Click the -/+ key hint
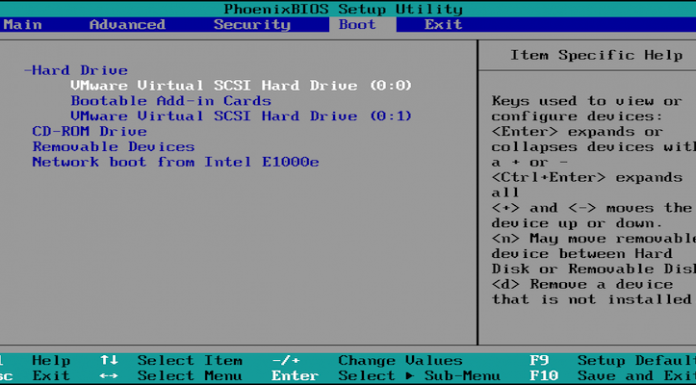 (x=286, y=360)
